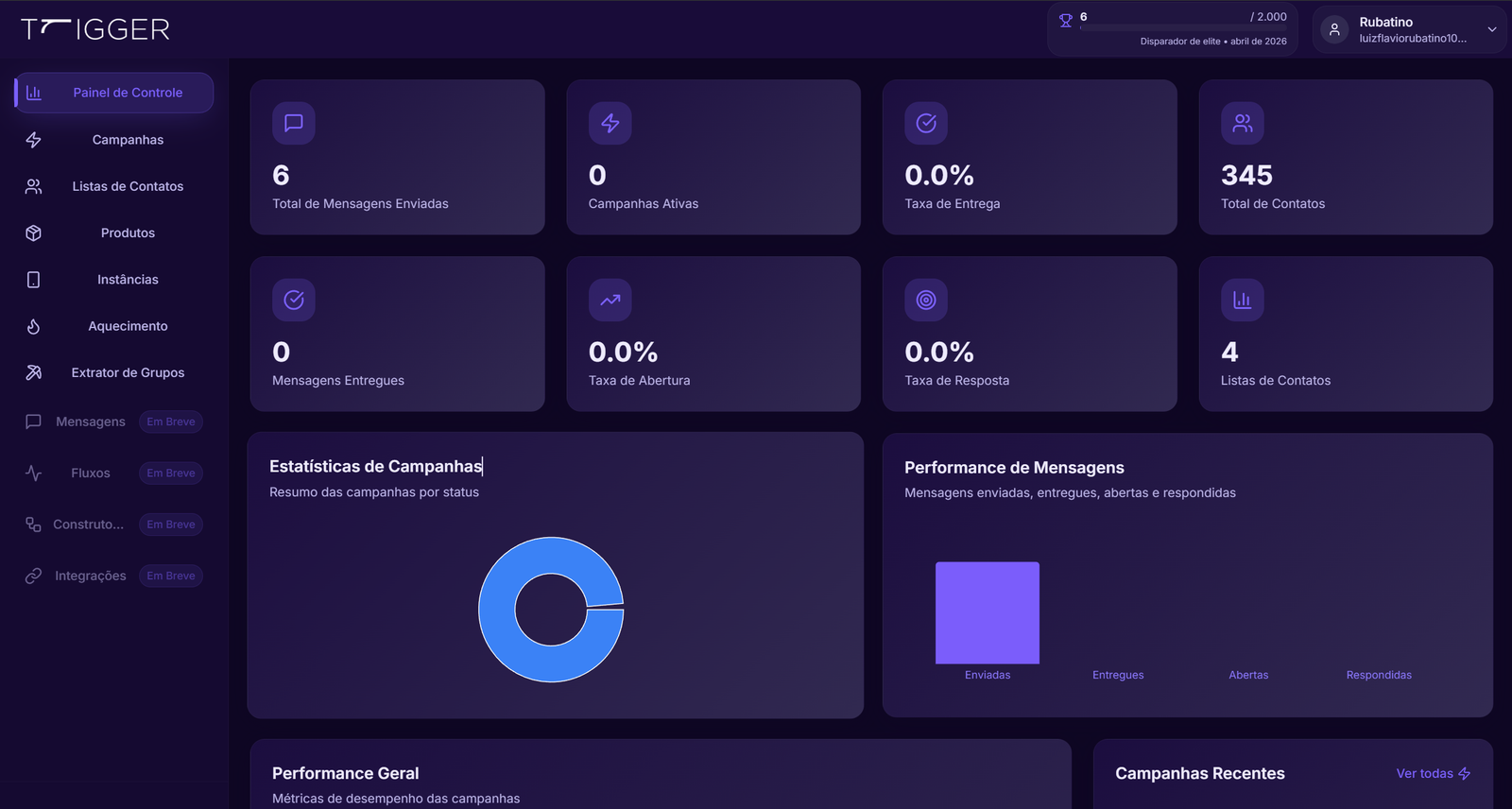
Task: Click the people icon beside Listas de Contatos
Action: click(x=34, y=186)
